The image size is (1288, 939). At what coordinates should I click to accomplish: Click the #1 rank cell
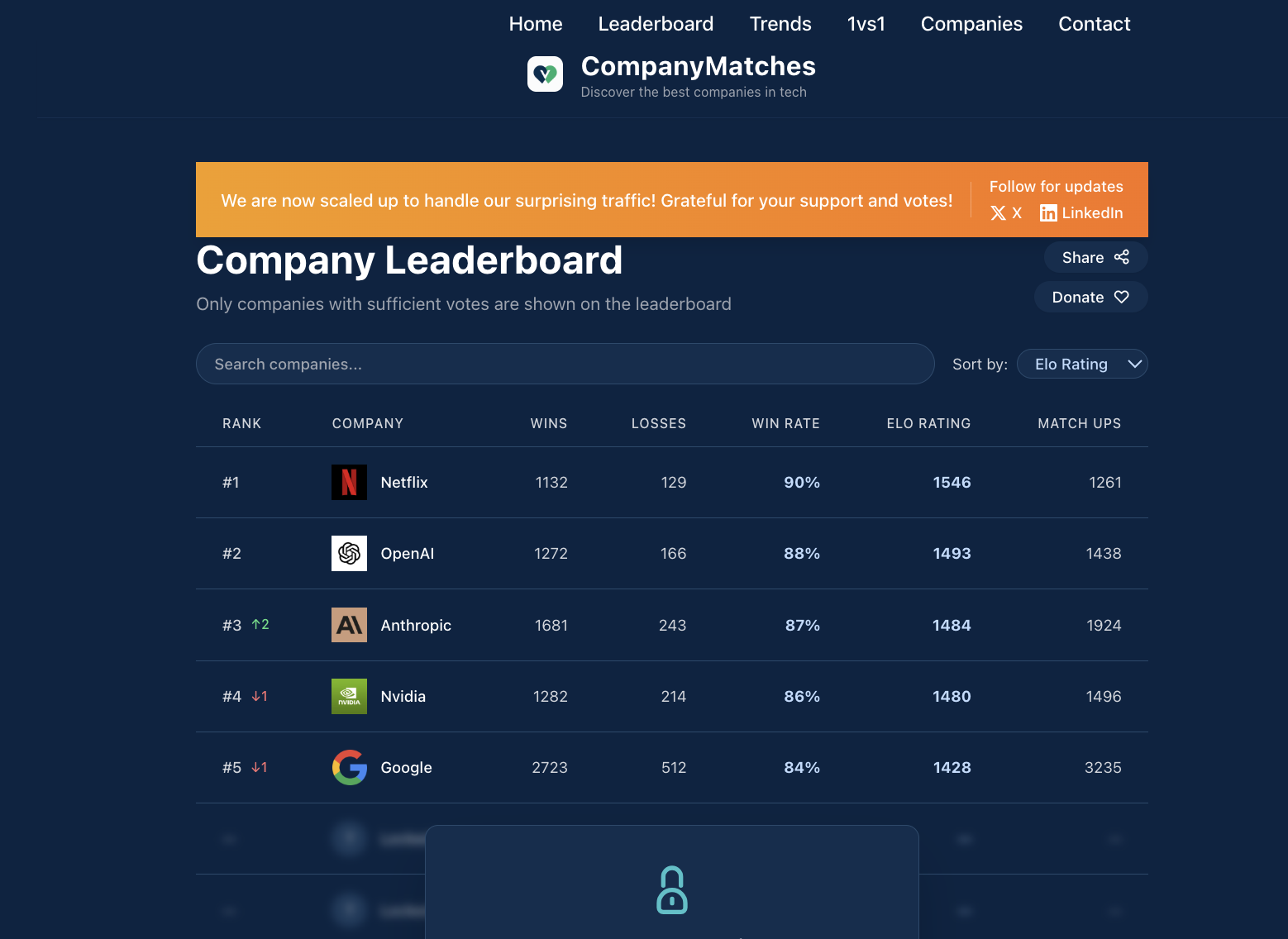pyautogui.click(x=231, y=482)
